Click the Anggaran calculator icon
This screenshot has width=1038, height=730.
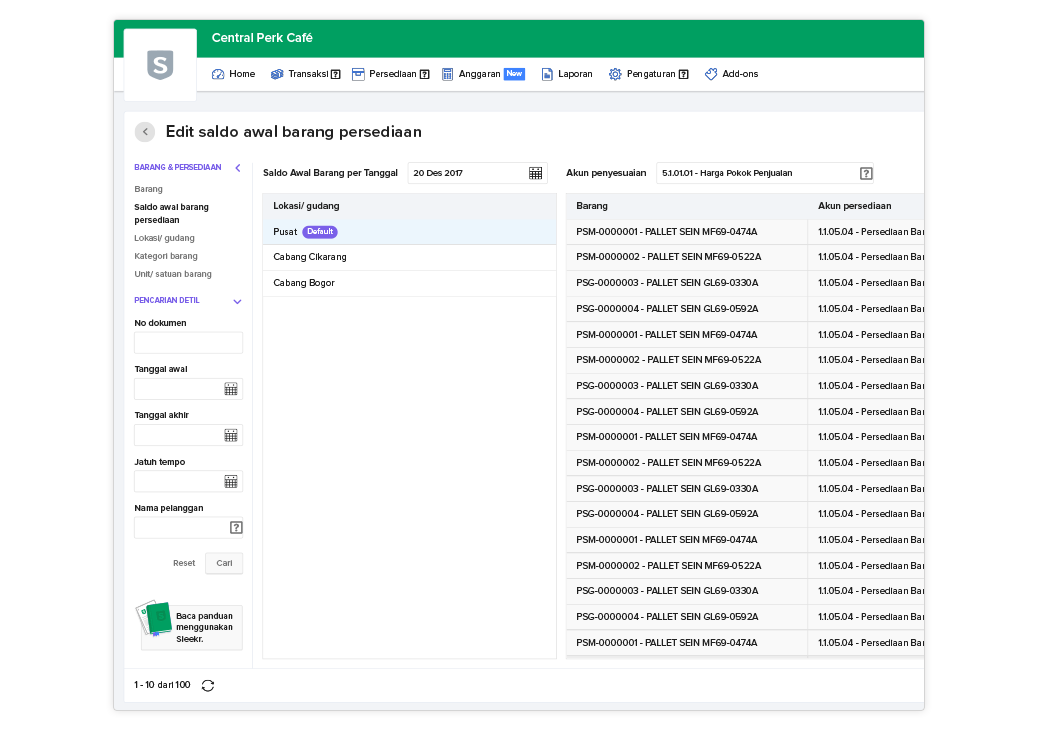click(x=448, y=74)
